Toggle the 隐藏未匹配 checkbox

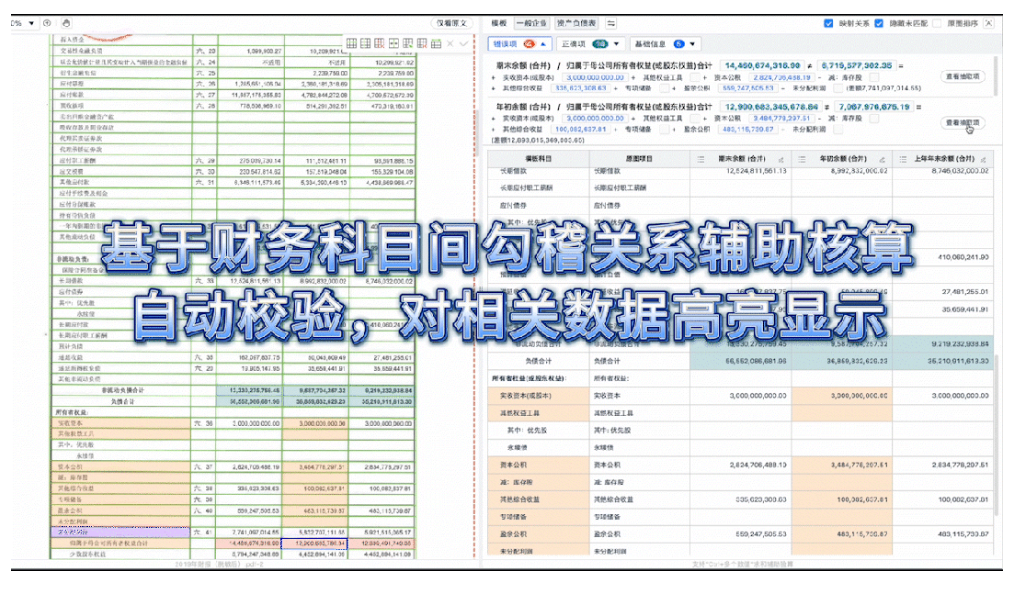(x=879, y=22)
